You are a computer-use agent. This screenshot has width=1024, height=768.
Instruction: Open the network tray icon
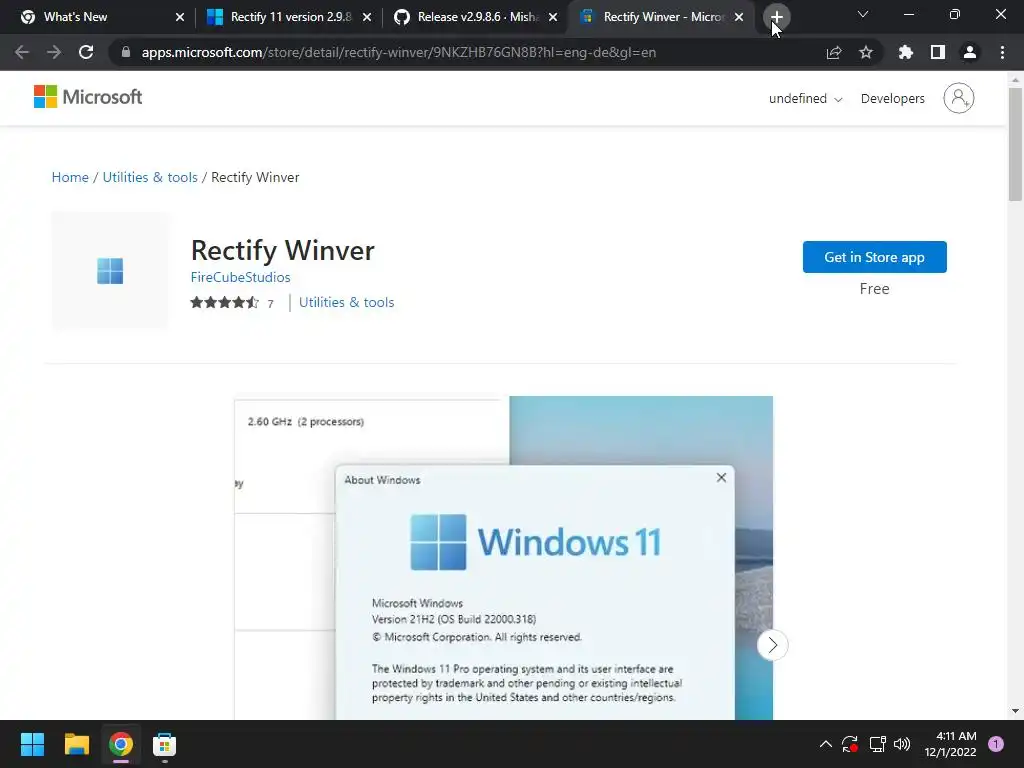click(x=877, y=744)
